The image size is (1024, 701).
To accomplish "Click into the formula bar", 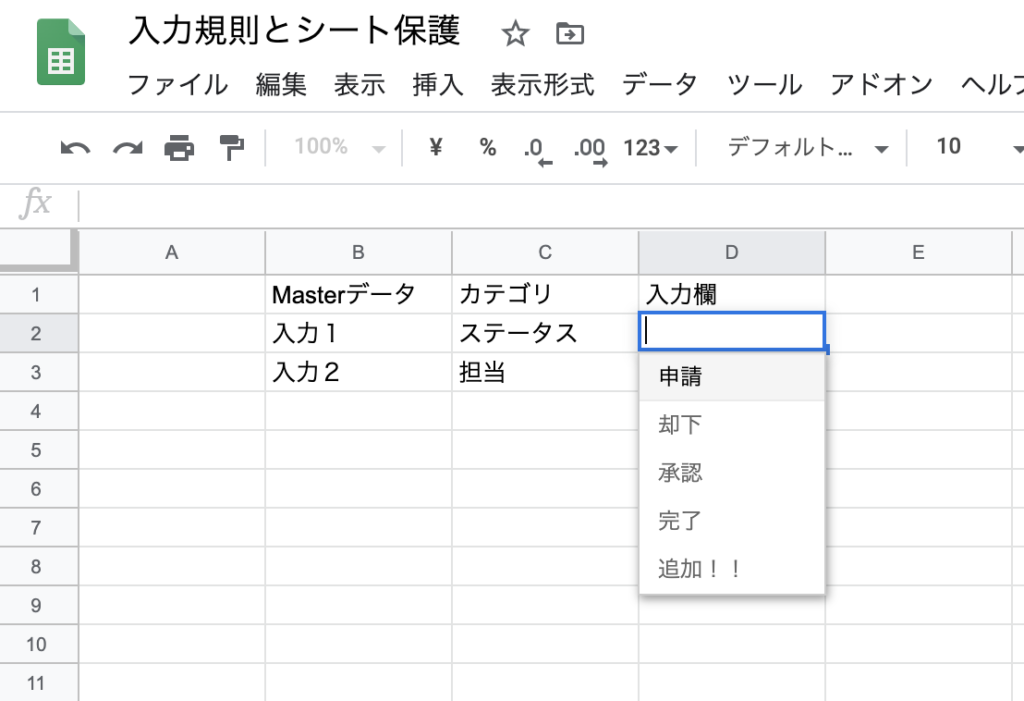I will [551, 204].
